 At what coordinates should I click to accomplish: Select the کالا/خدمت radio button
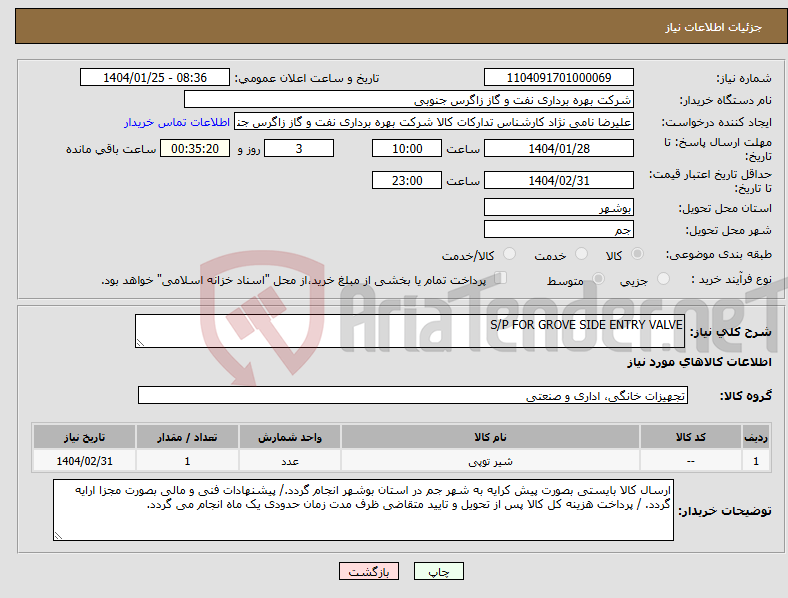(x=509, y=254)
